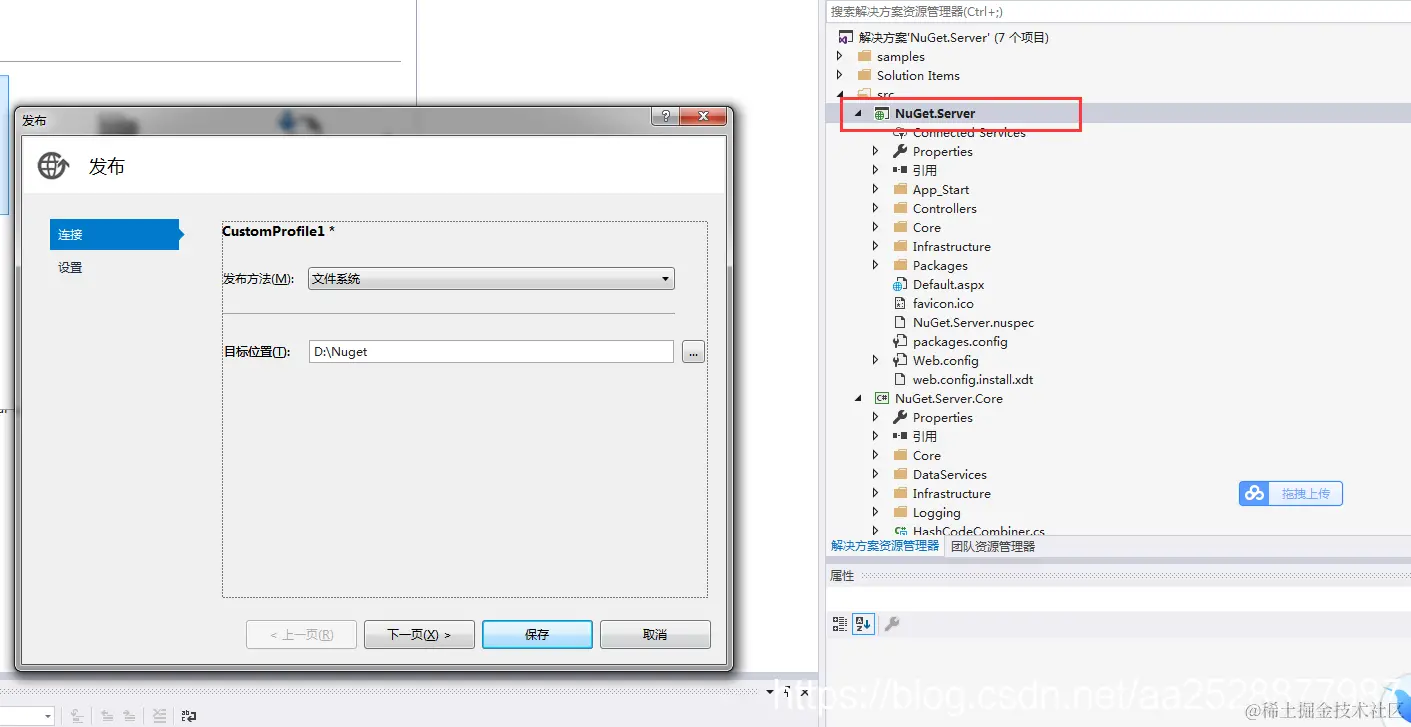
Task: Expand the samples folder node
Action: point(840,57)
